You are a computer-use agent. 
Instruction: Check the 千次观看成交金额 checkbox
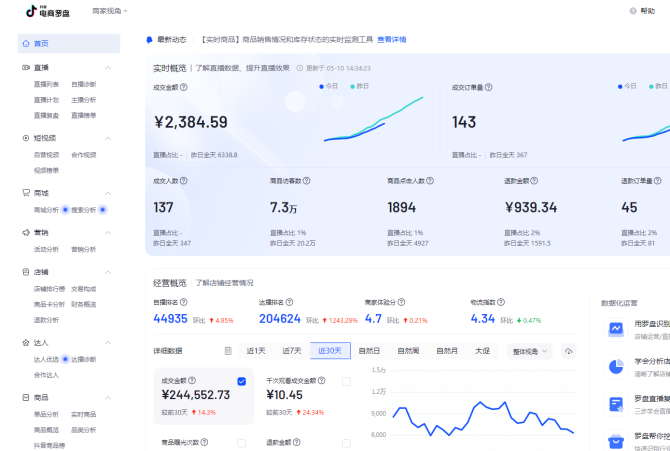click(346, 381)
